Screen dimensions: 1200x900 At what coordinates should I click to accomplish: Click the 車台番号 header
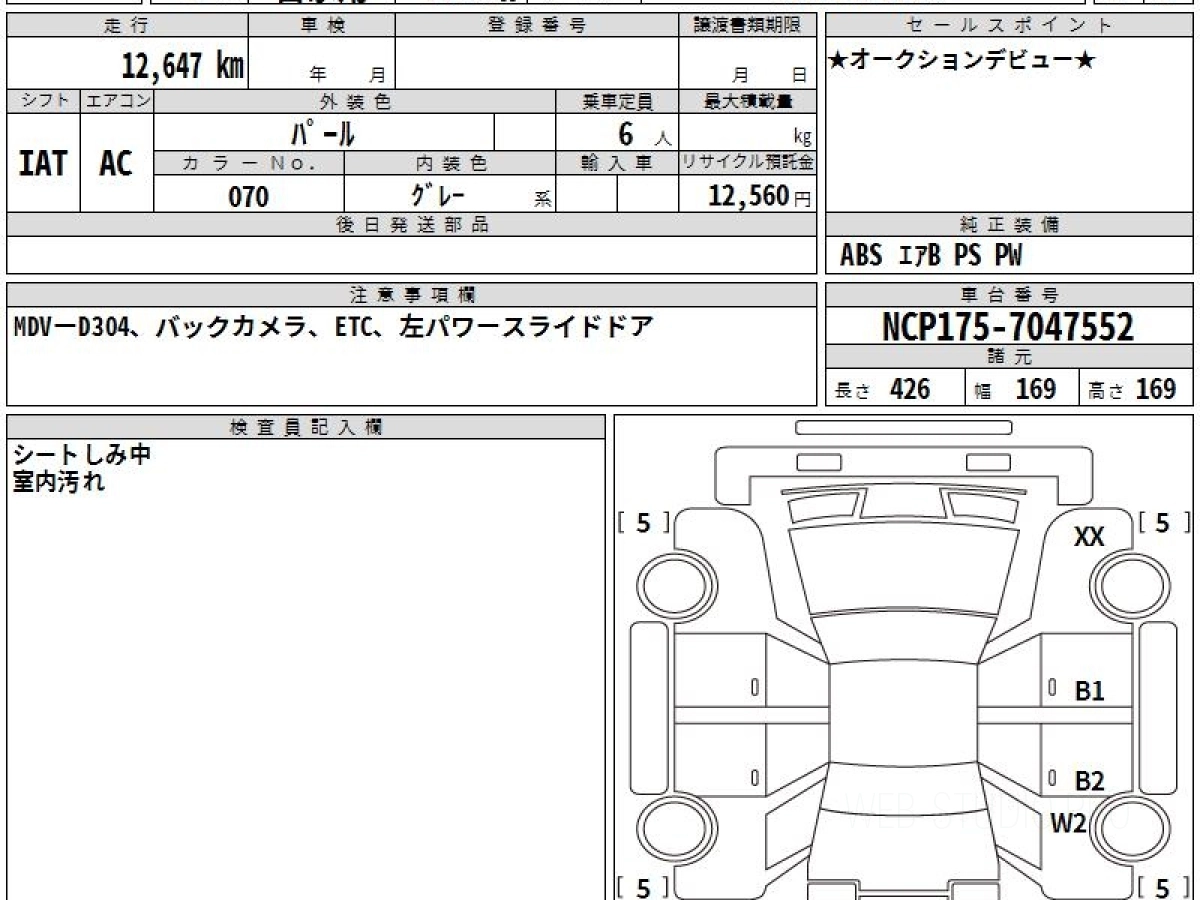pos(1010,295)
